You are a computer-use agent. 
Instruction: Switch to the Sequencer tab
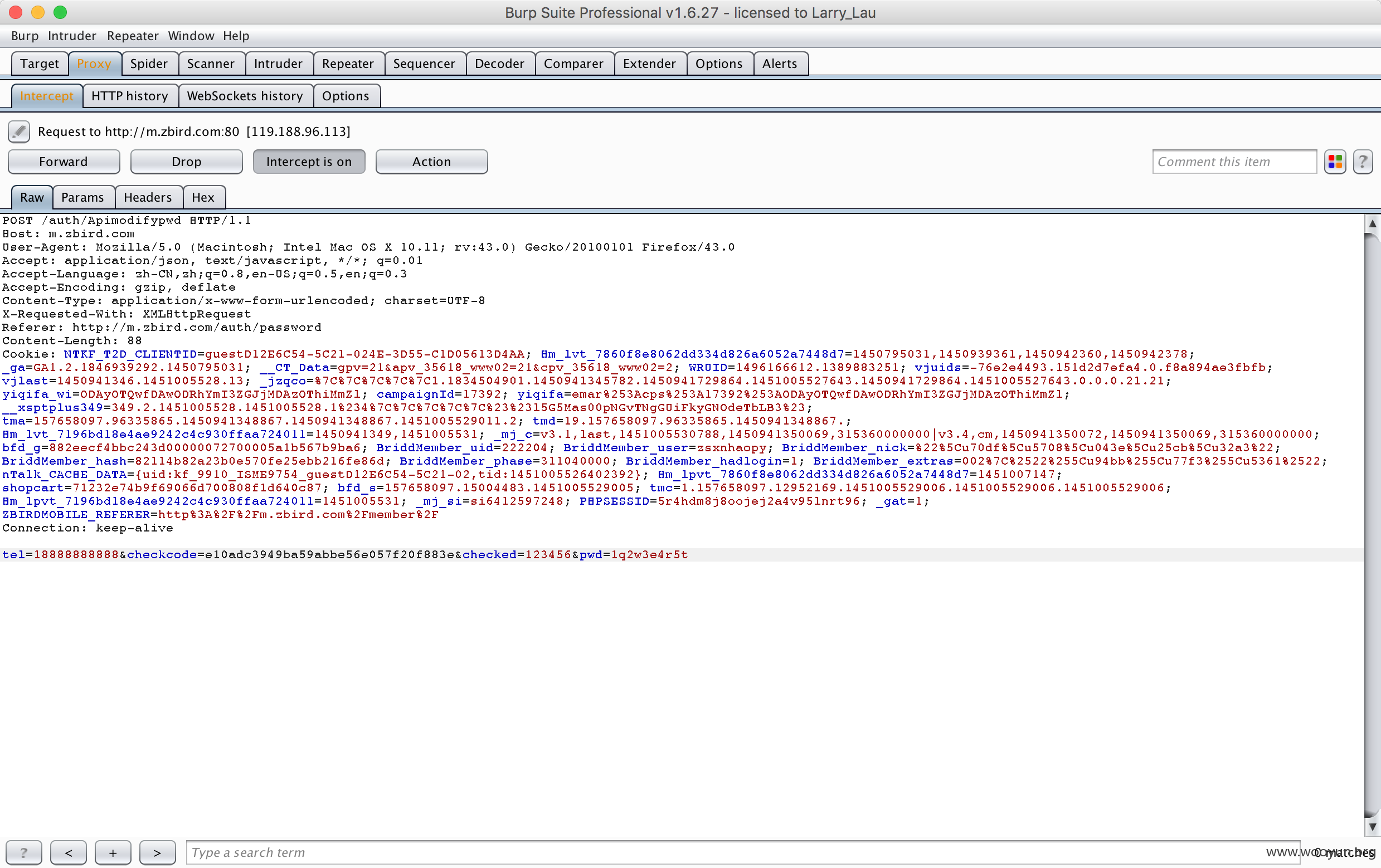point(425,64)
